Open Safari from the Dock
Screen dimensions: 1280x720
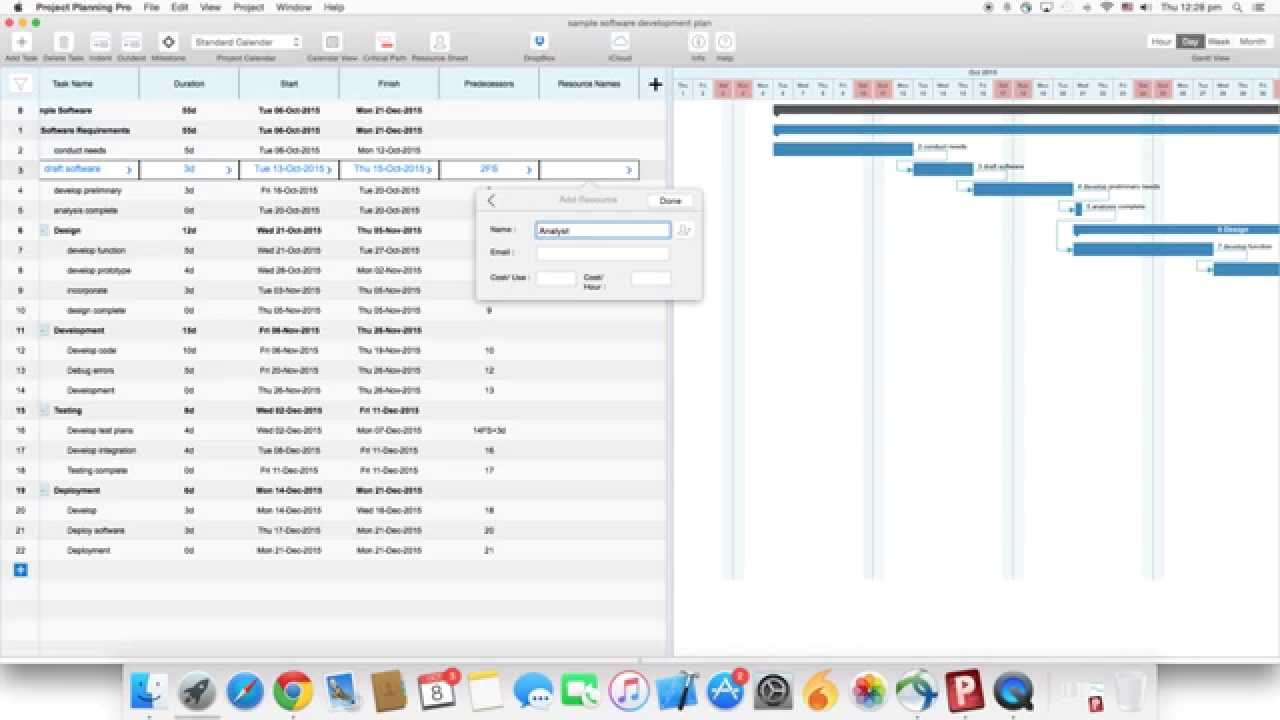point(245,691)
